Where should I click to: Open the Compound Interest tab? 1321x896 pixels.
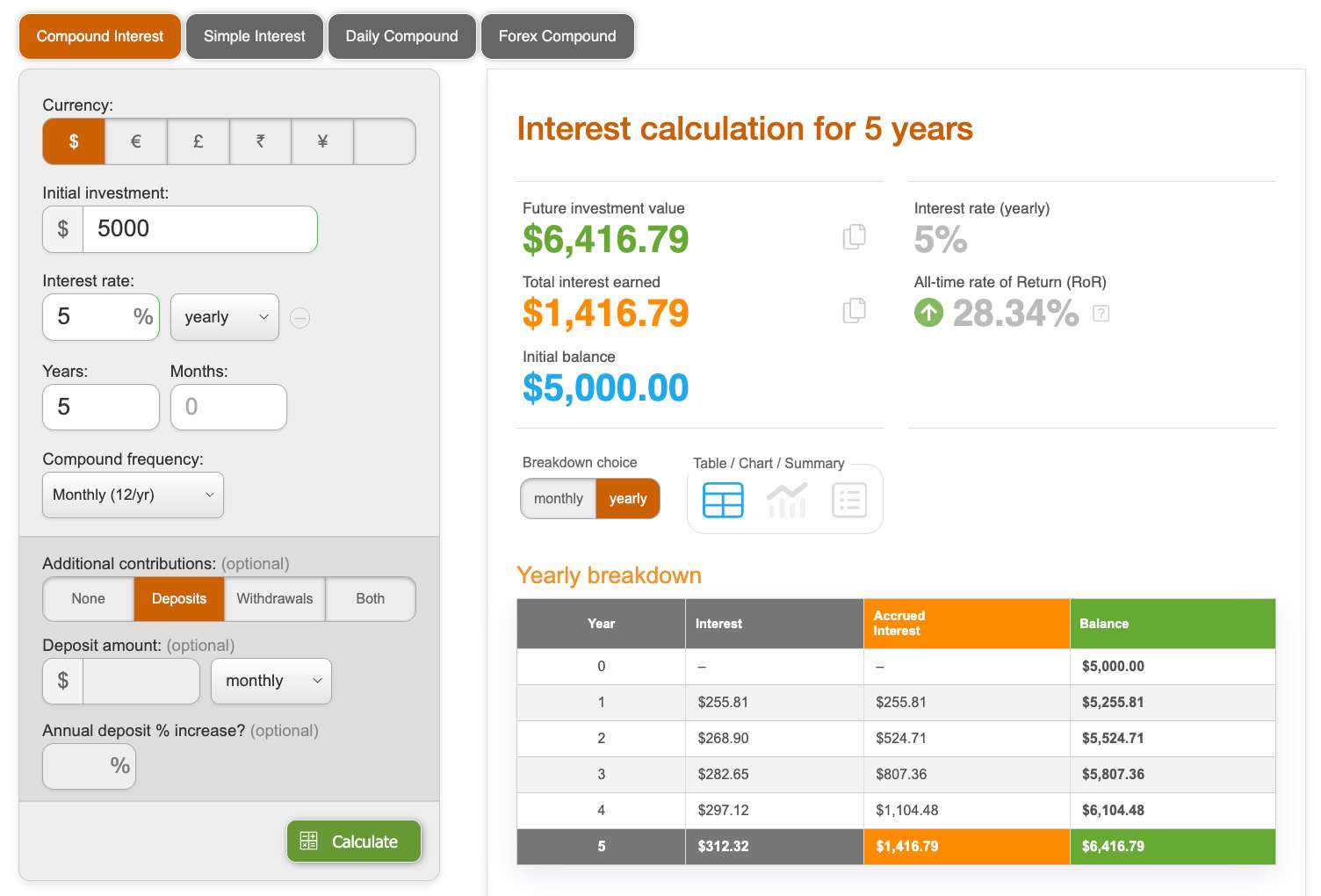(x=100, y=36)
